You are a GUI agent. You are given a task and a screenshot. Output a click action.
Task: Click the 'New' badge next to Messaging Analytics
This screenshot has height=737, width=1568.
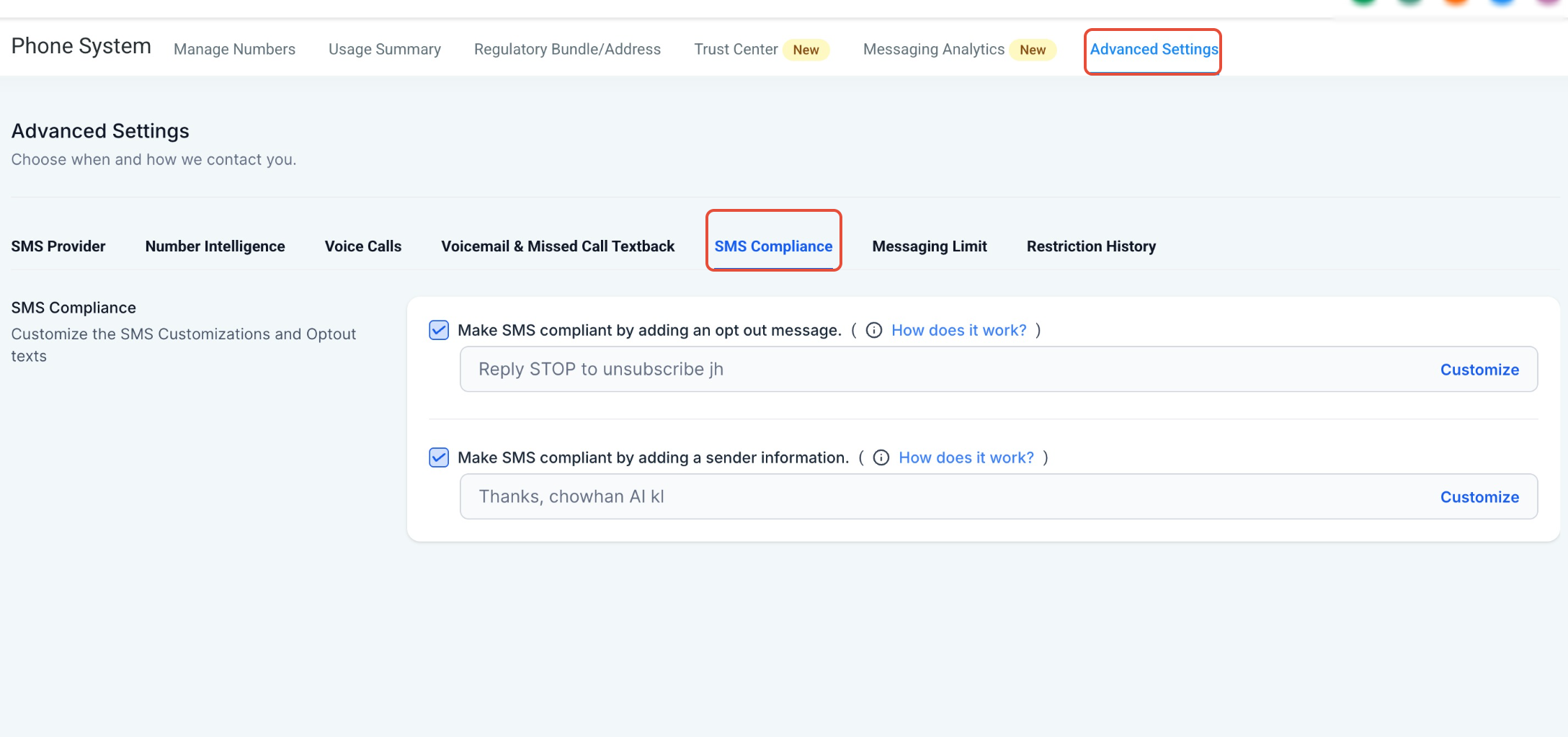pos(1033,50)
